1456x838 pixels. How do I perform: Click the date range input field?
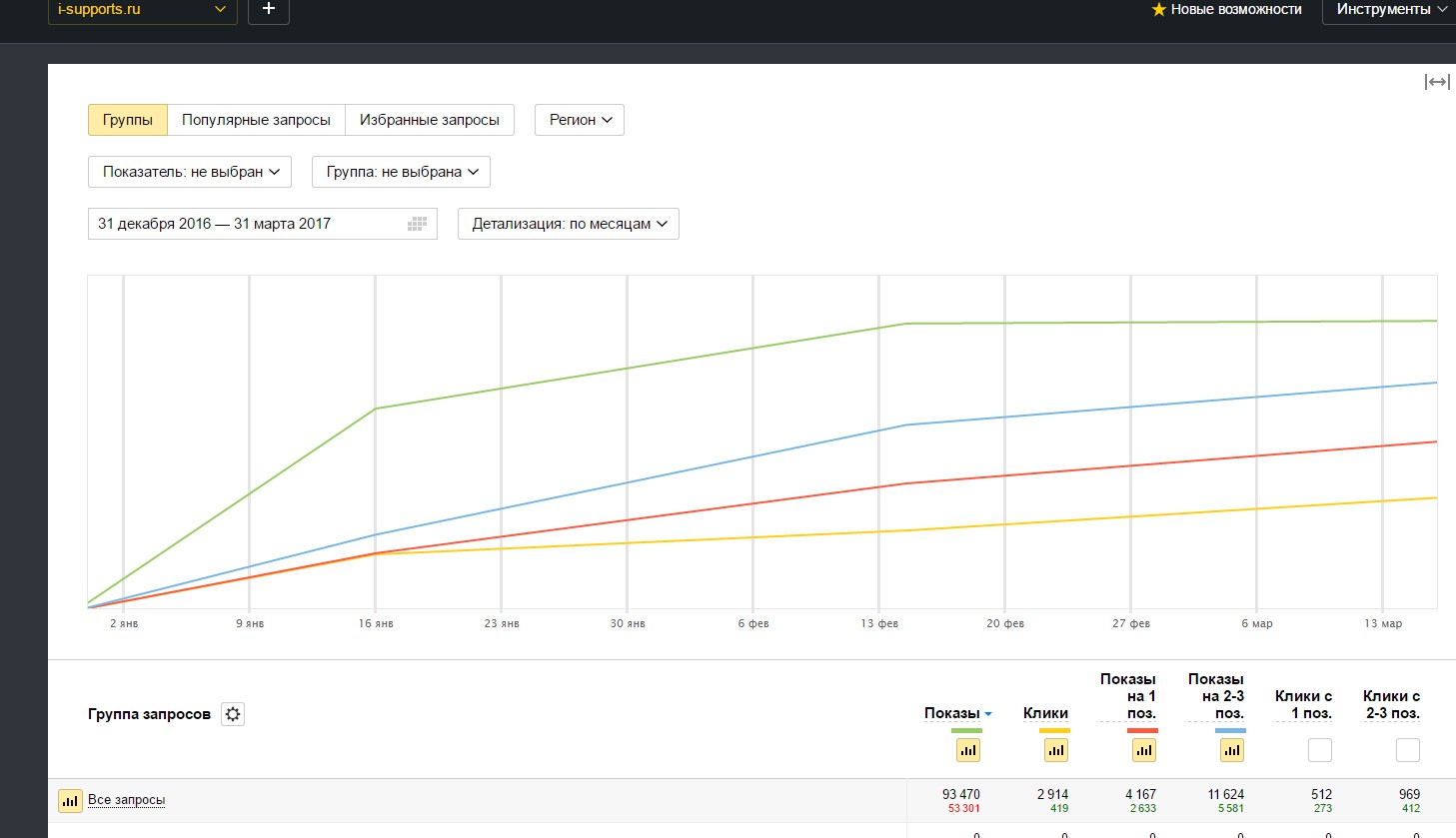(263, 224)
